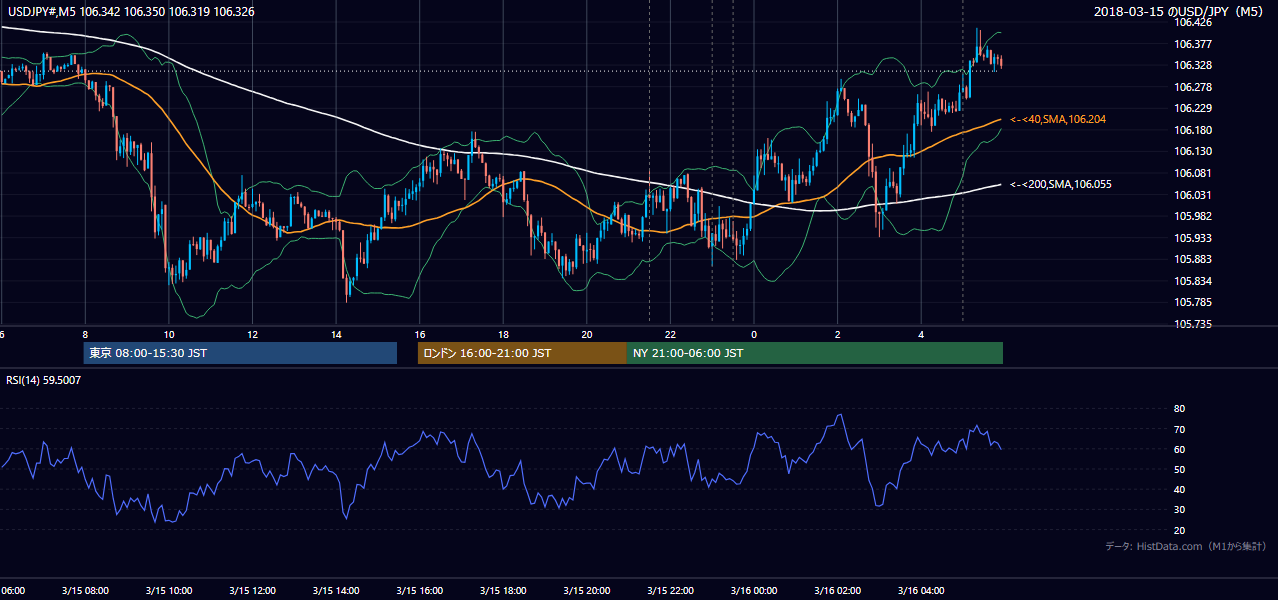Click RSI scale value 70
This screenshot has width=1278, height=600.
(x=1179, y=429)
